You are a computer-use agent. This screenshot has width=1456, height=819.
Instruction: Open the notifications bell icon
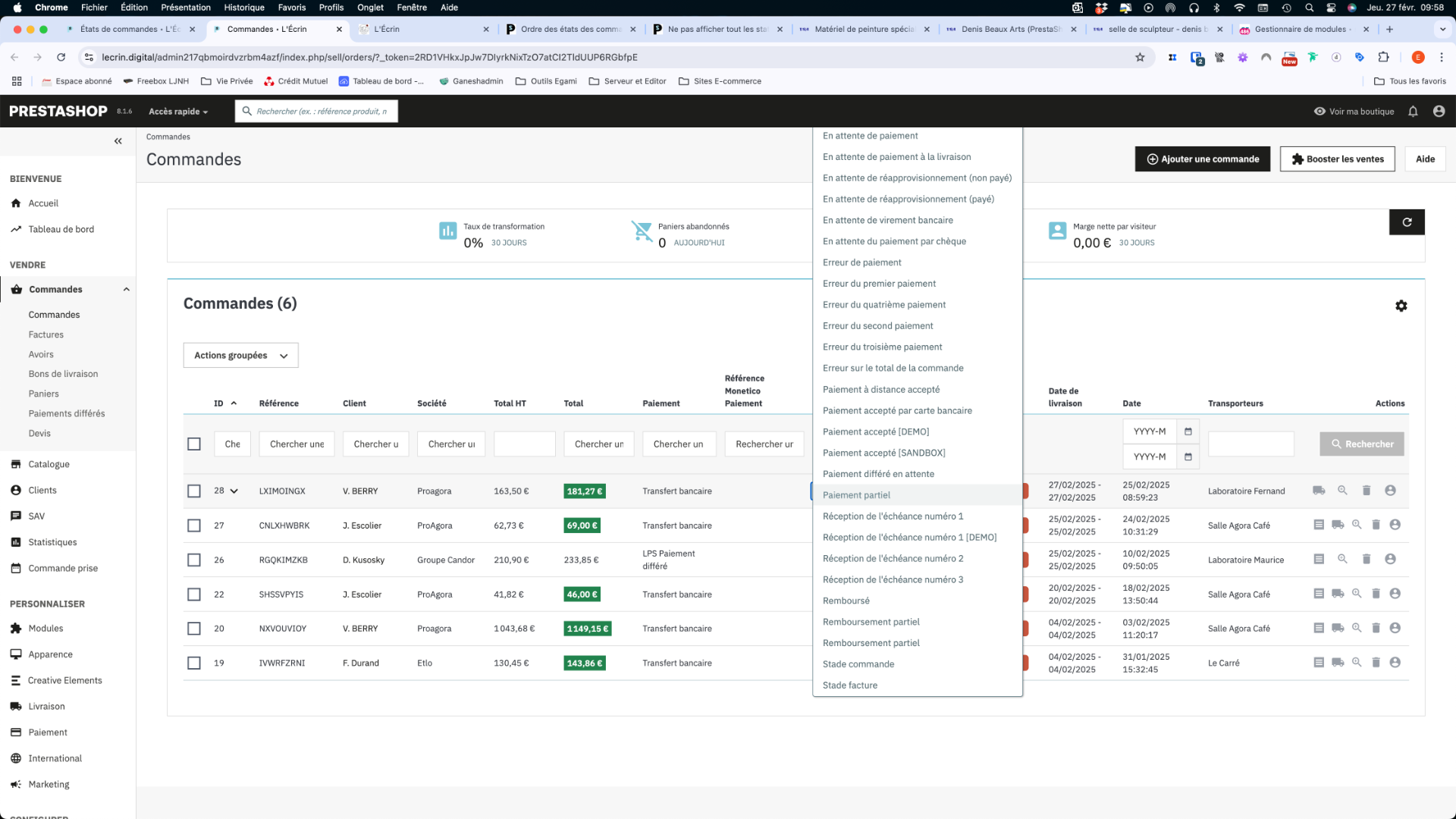tap(1413, 111)
